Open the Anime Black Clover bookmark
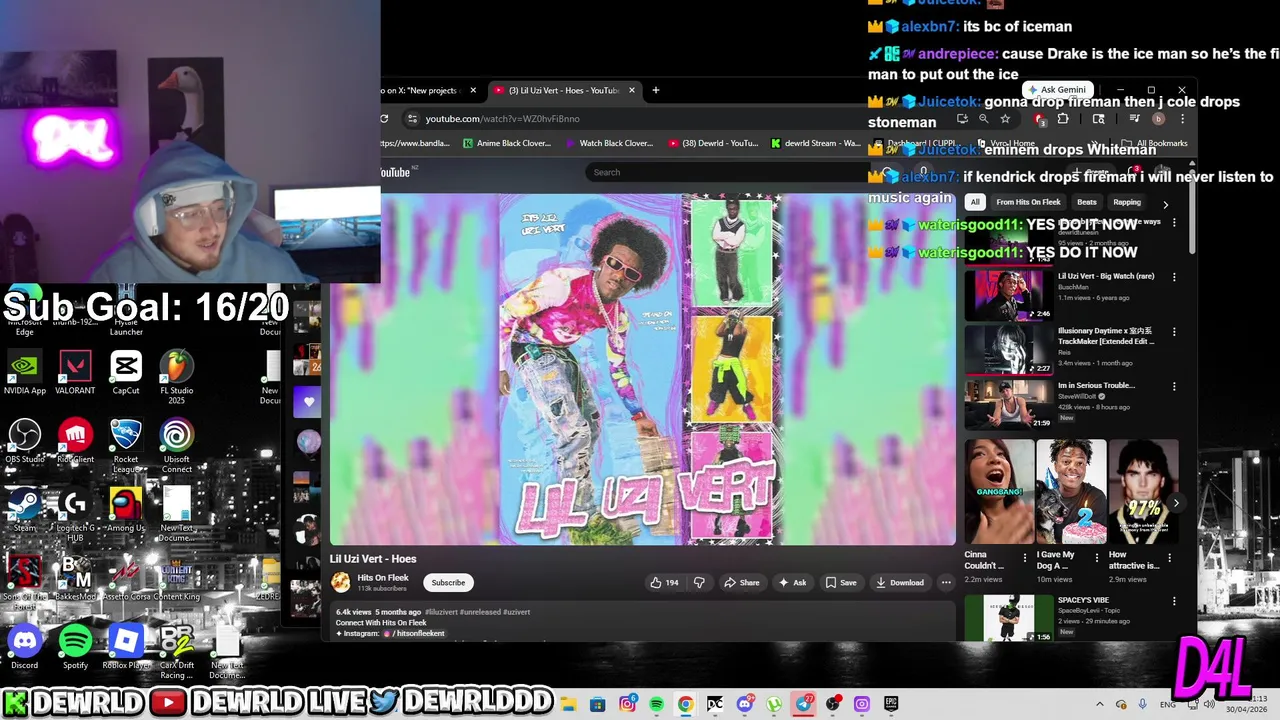This screenshot has height=720, width=1280. 507,143
